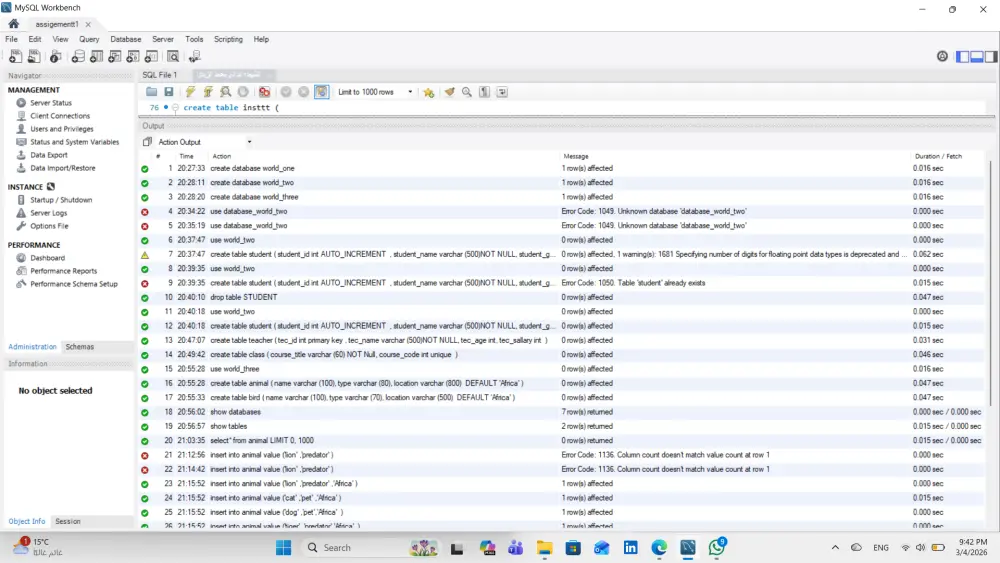Viewport: 1000px width, 563px height.
Task: Rollback transaction icon
Action: [304, 92]
